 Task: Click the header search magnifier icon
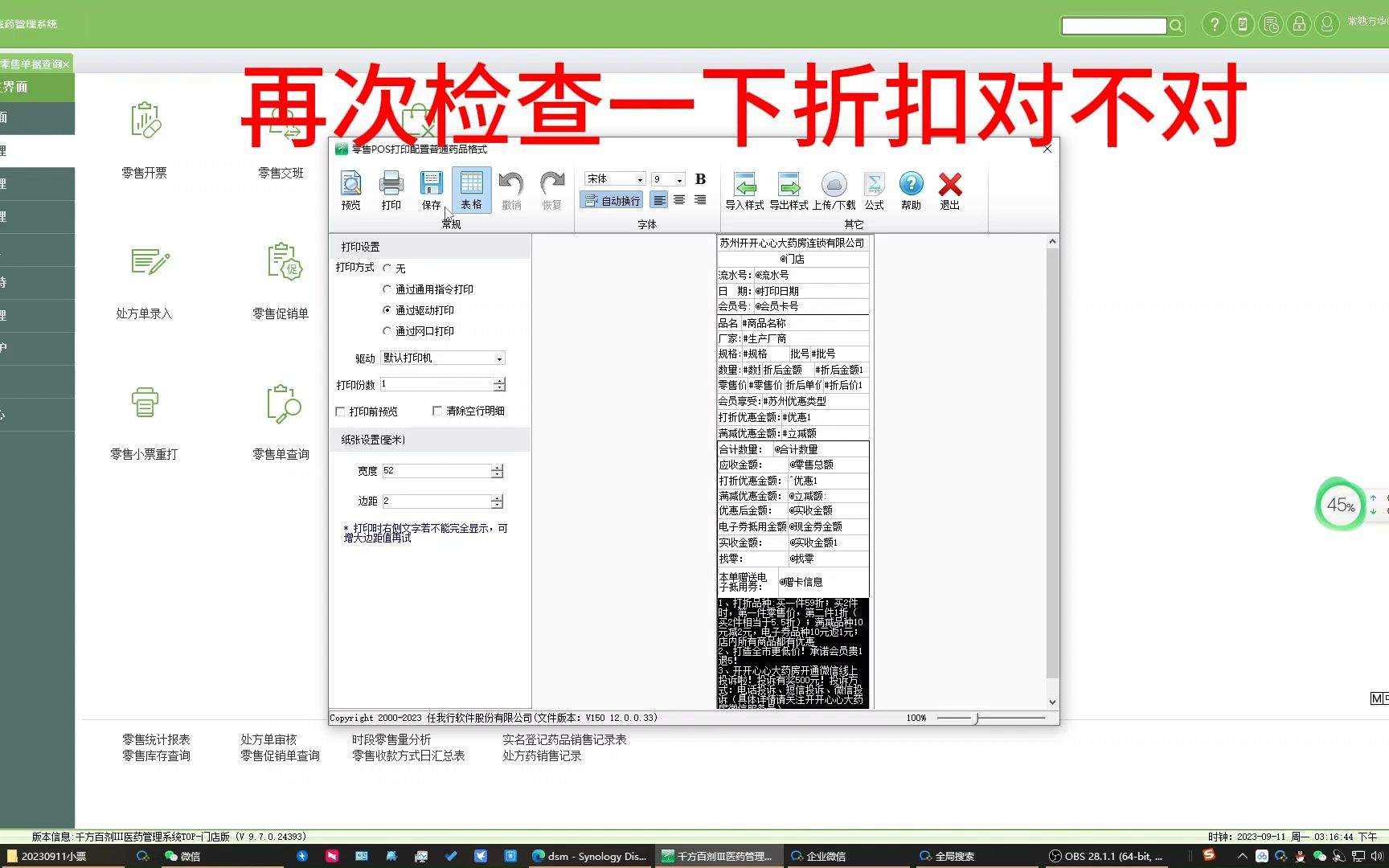tap(1176, 26)
